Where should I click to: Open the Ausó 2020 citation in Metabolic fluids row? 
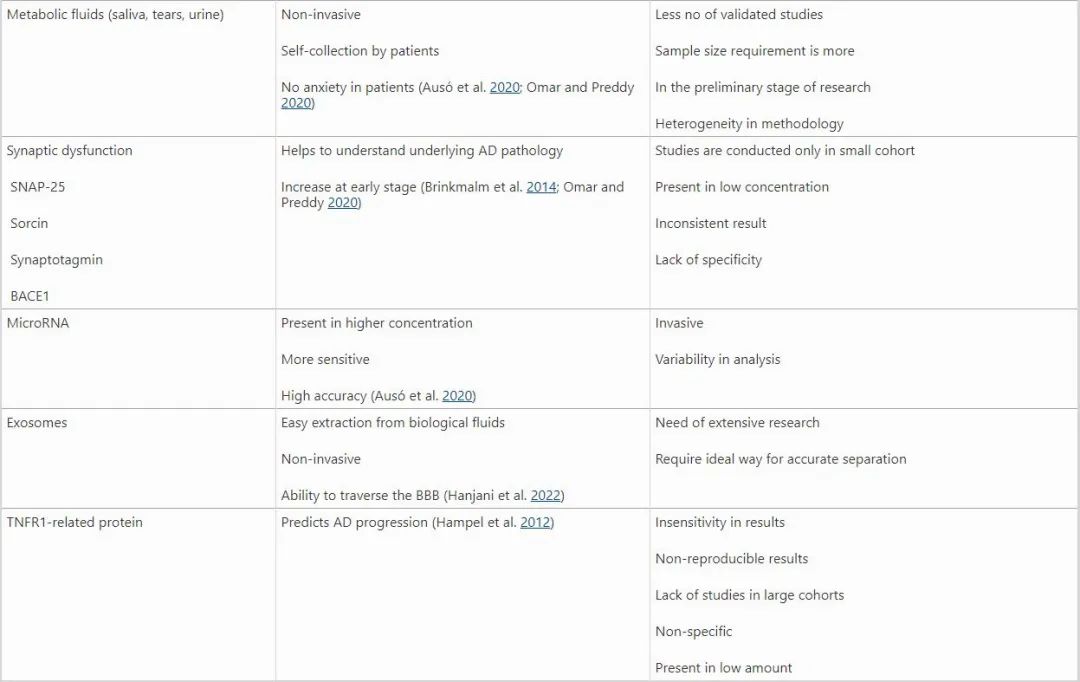[x=504, y=88]
